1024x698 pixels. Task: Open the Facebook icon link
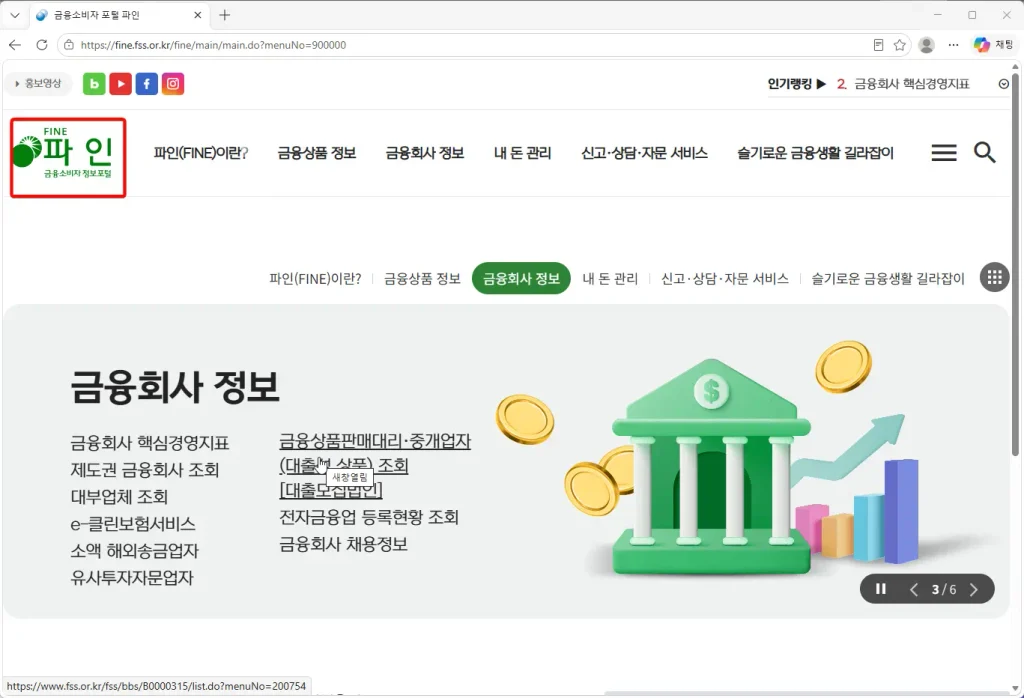point(146,84)
